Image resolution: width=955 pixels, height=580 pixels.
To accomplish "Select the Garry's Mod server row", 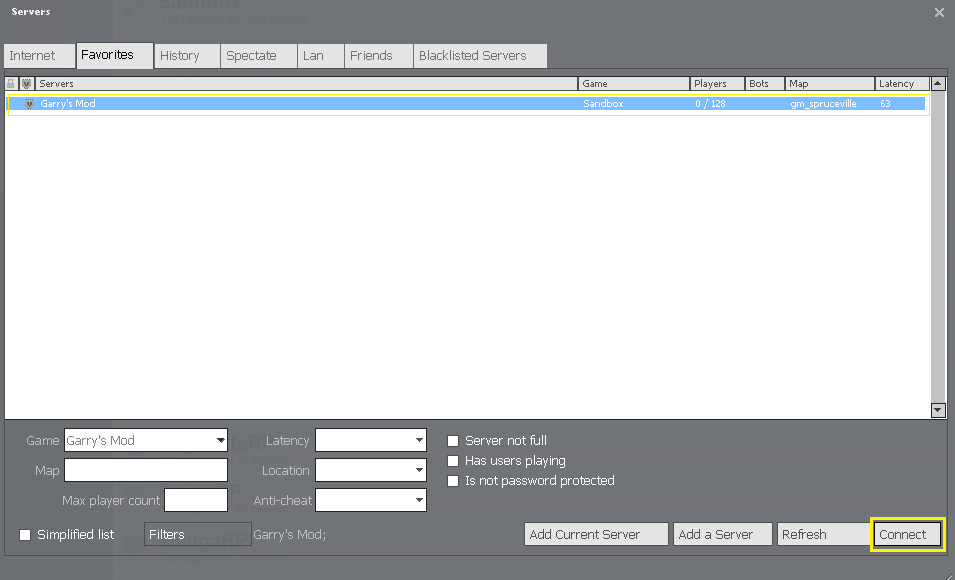I will 468,104.
